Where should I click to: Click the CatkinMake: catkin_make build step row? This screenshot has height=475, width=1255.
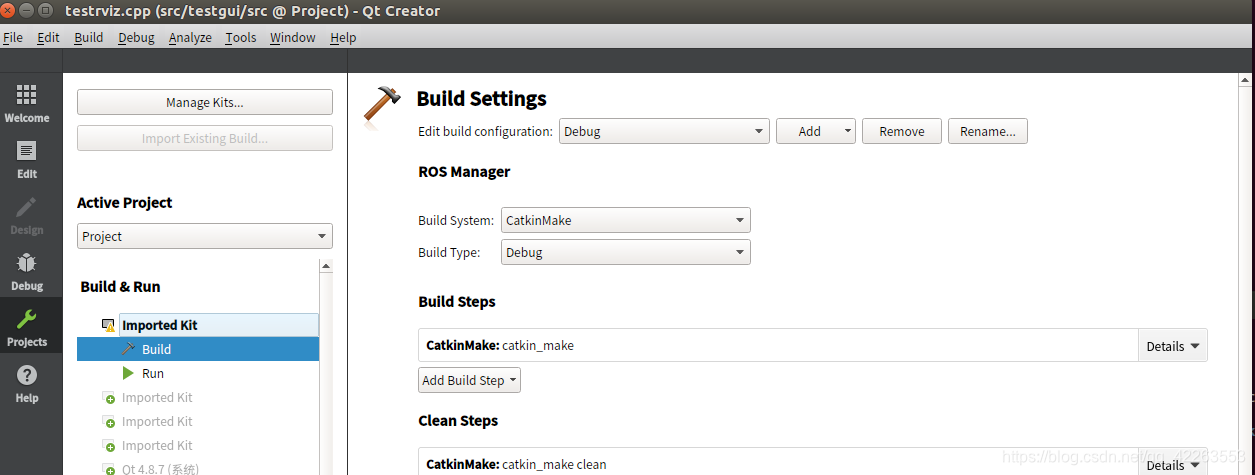778,345
